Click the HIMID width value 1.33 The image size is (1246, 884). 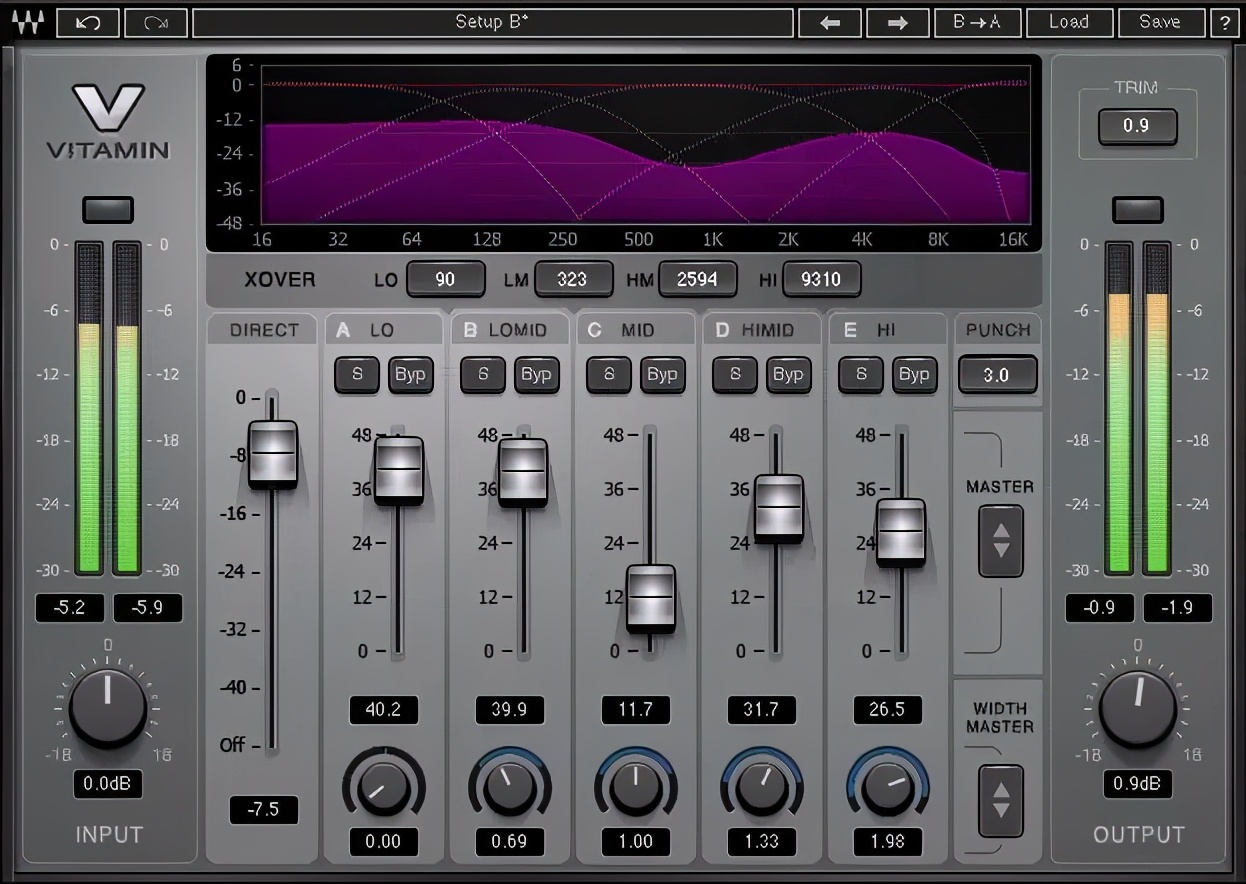point(761,841)
